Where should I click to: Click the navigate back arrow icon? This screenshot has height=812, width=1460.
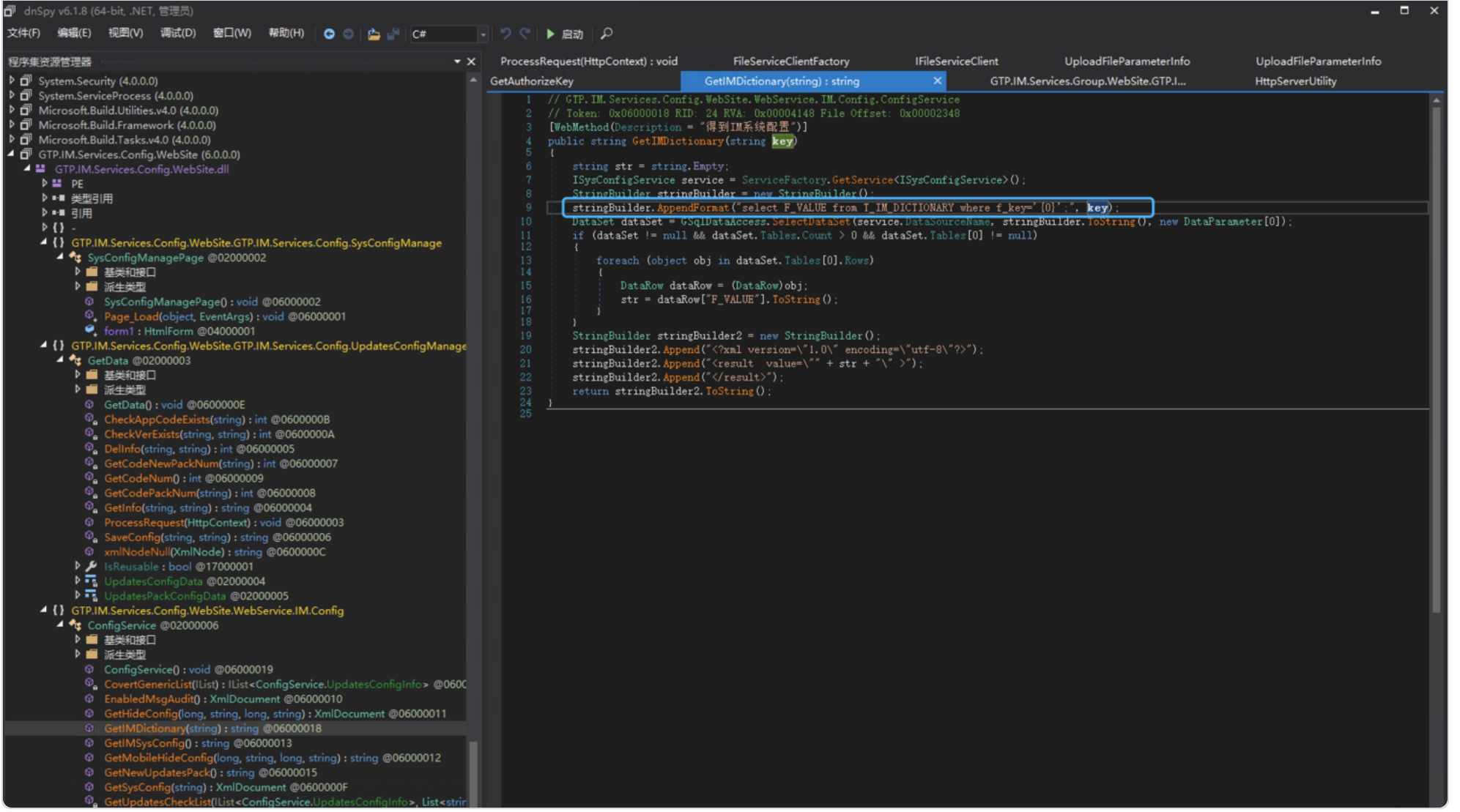[329, 34]
